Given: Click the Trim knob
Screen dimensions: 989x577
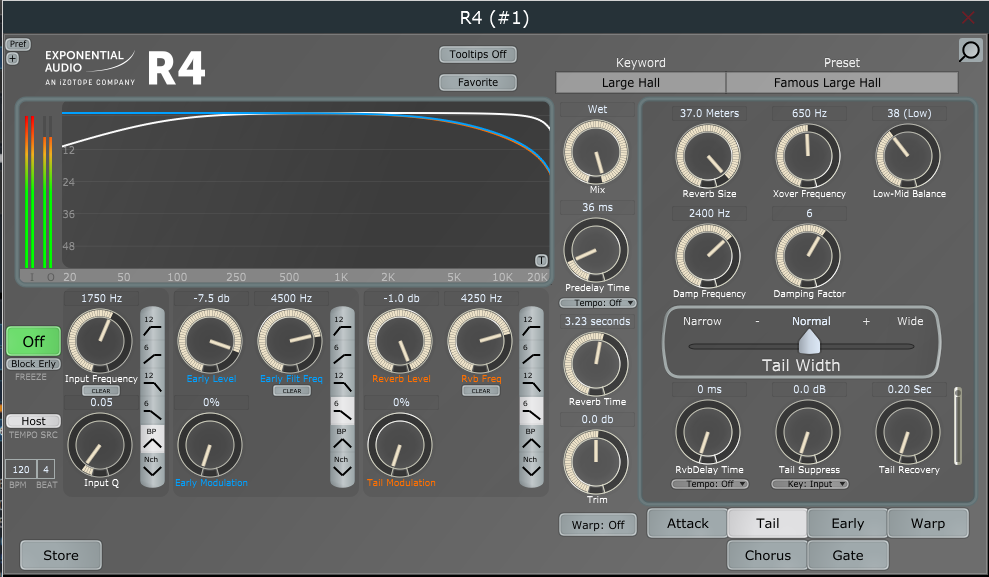Looking at the screenshot, I should pos(596,462).
